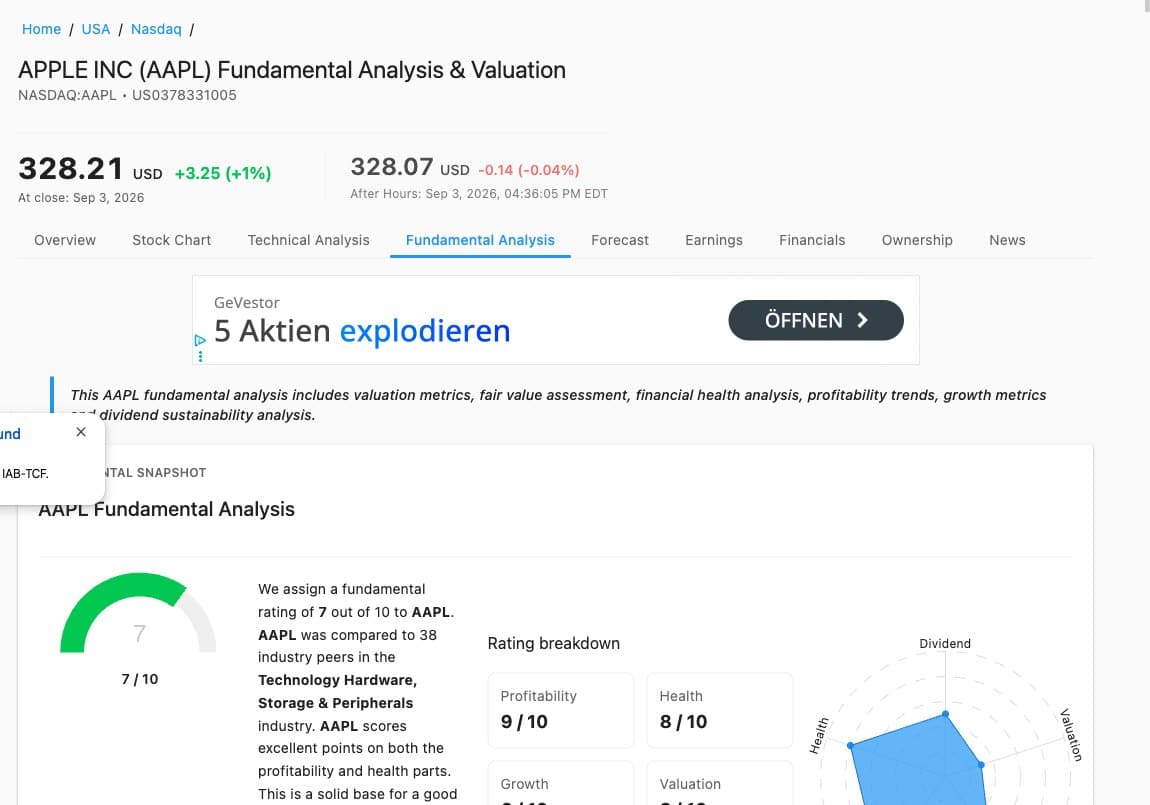The height and width of the screenshot is (805, 1150).
Task: Select the Growth rating card
Action: 560,783
